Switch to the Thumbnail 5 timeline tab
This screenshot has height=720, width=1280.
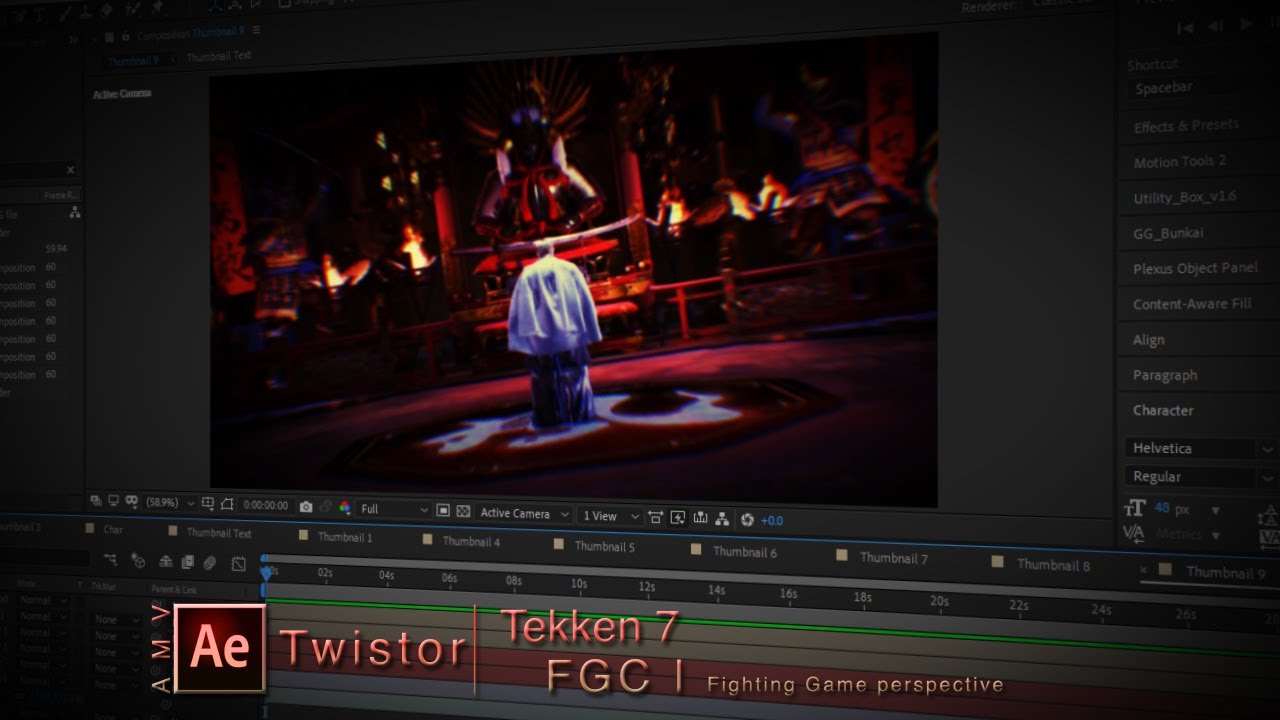(x=604, y=546)
